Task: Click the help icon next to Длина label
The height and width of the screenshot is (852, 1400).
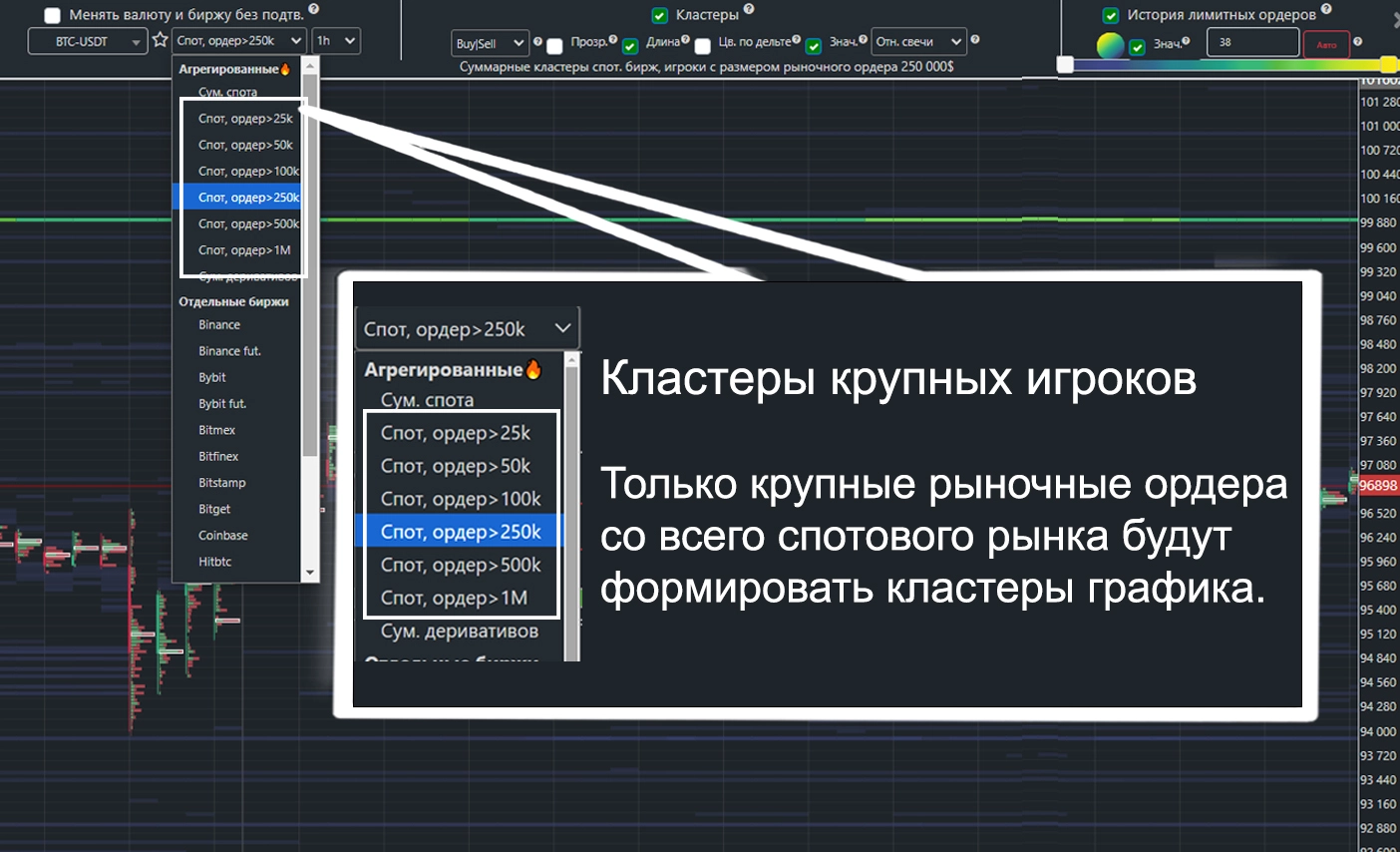Action: pos(685,40)
